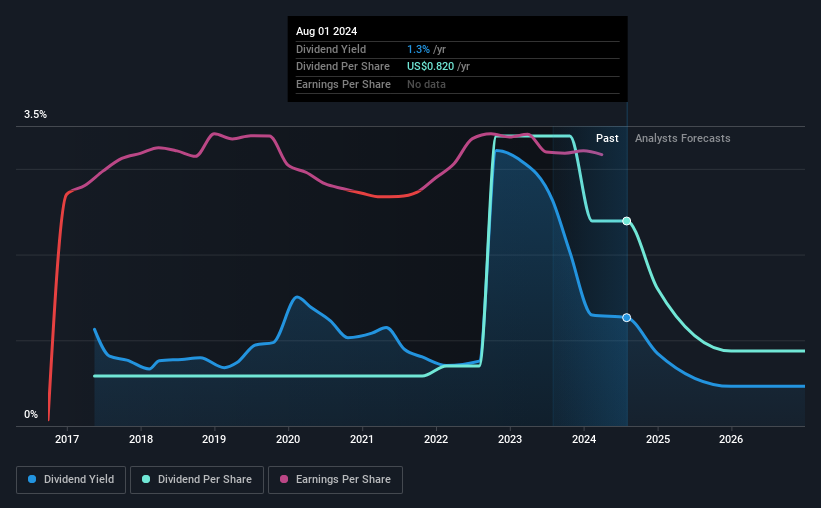The image size is (821, 508).
Task: Click the 2025 x-axis label
Action: pyautogui.click(x=658, y=439)
